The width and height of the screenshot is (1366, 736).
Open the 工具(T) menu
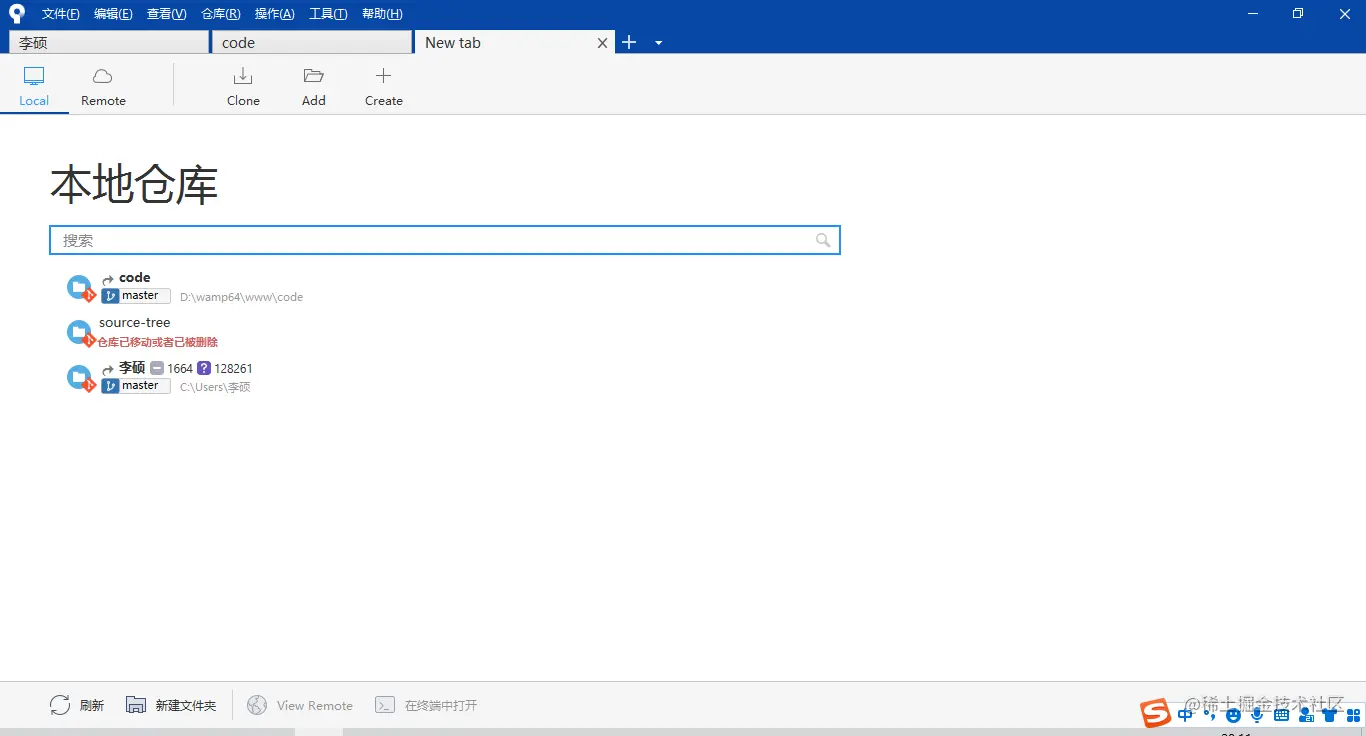point(328,14)
